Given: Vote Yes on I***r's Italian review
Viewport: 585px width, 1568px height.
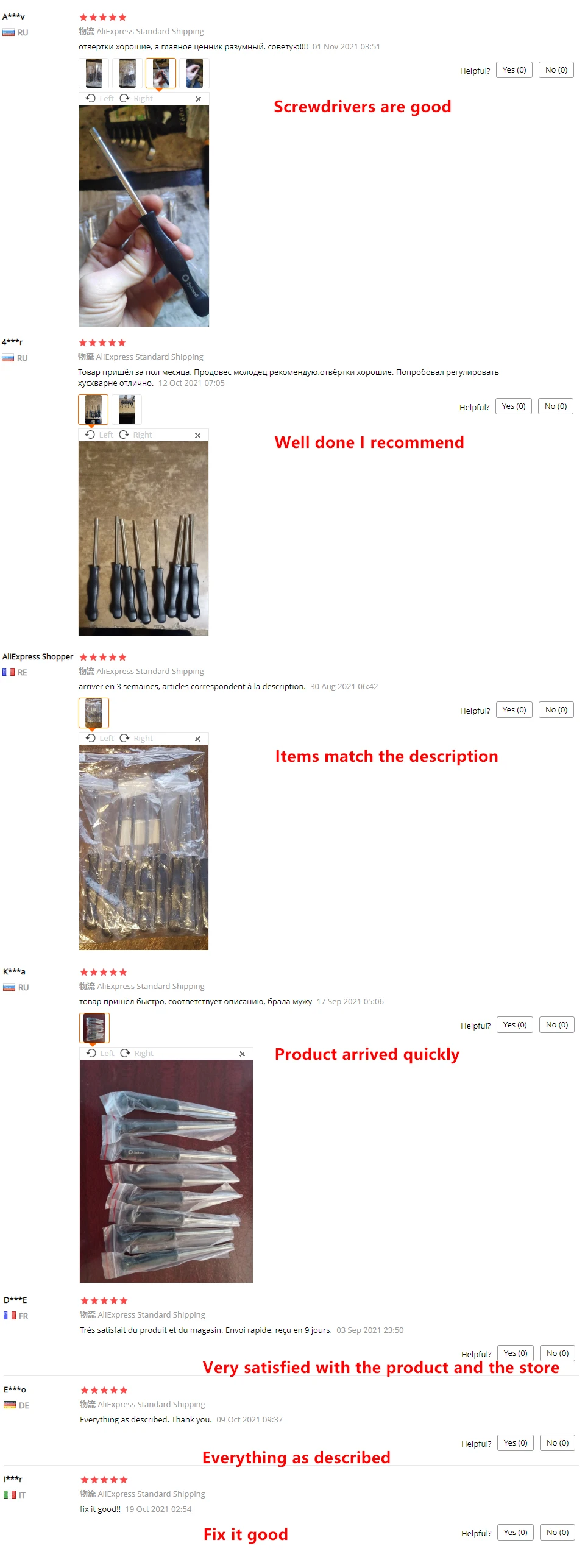Looking at the screenshot, I should click(x=516, y=1533).
